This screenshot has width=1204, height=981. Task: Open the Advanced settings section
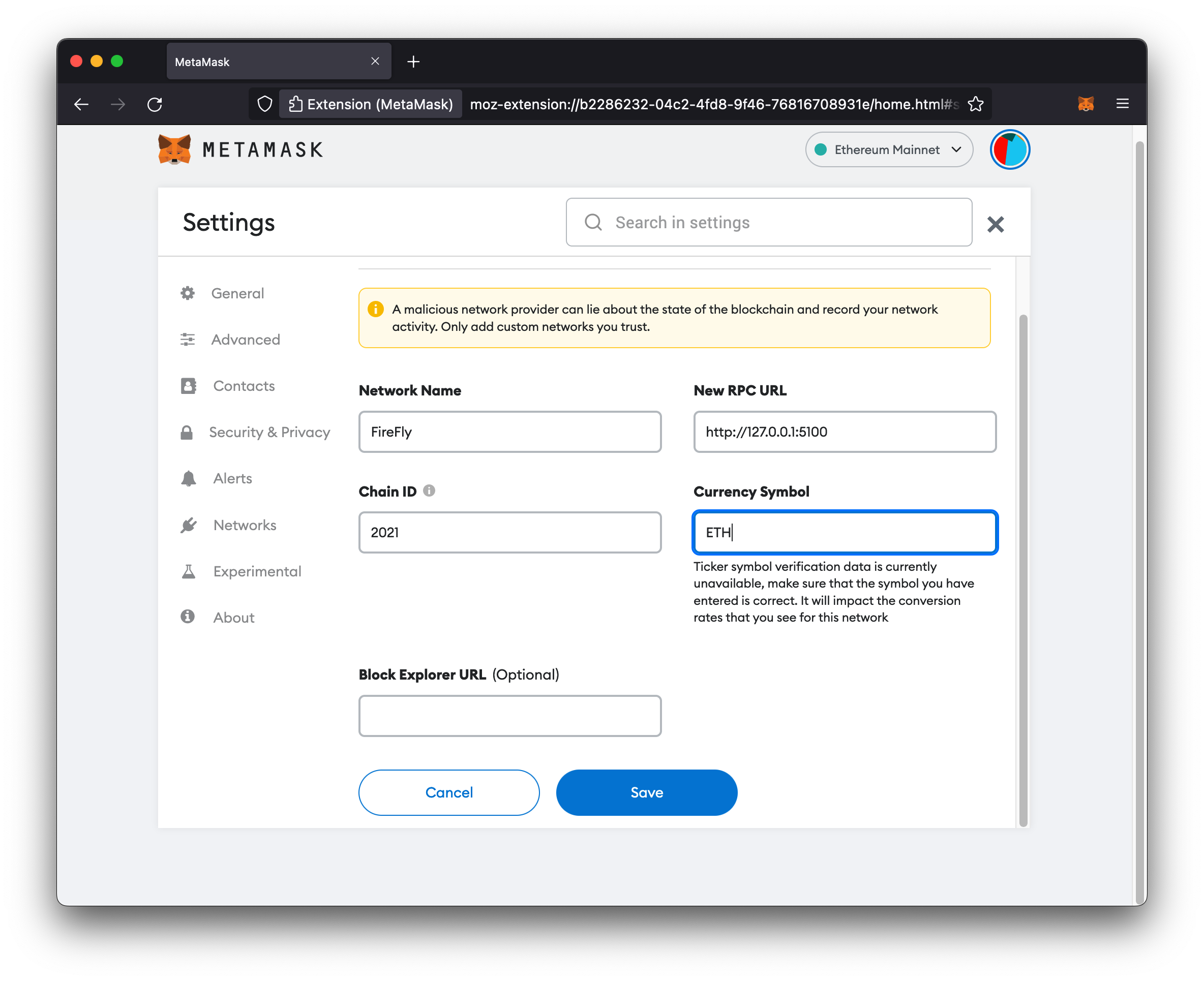pos(246,339)
